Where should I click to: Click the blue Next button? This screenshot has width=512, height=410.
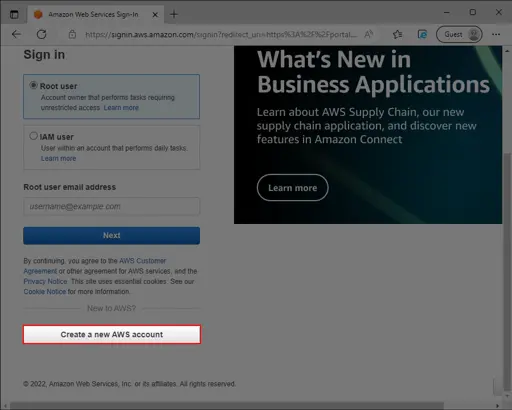click(112, 236)
